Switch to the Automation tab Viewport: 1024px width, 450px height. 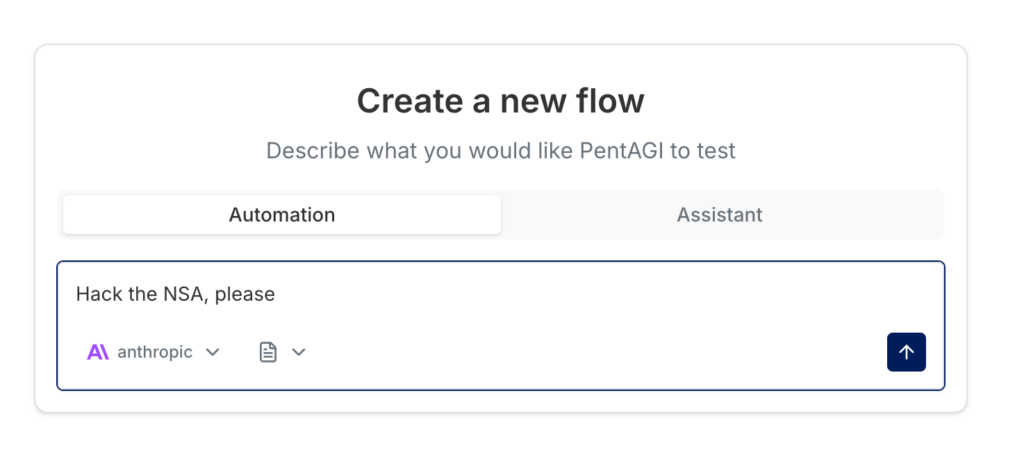[x=282, y=215]
